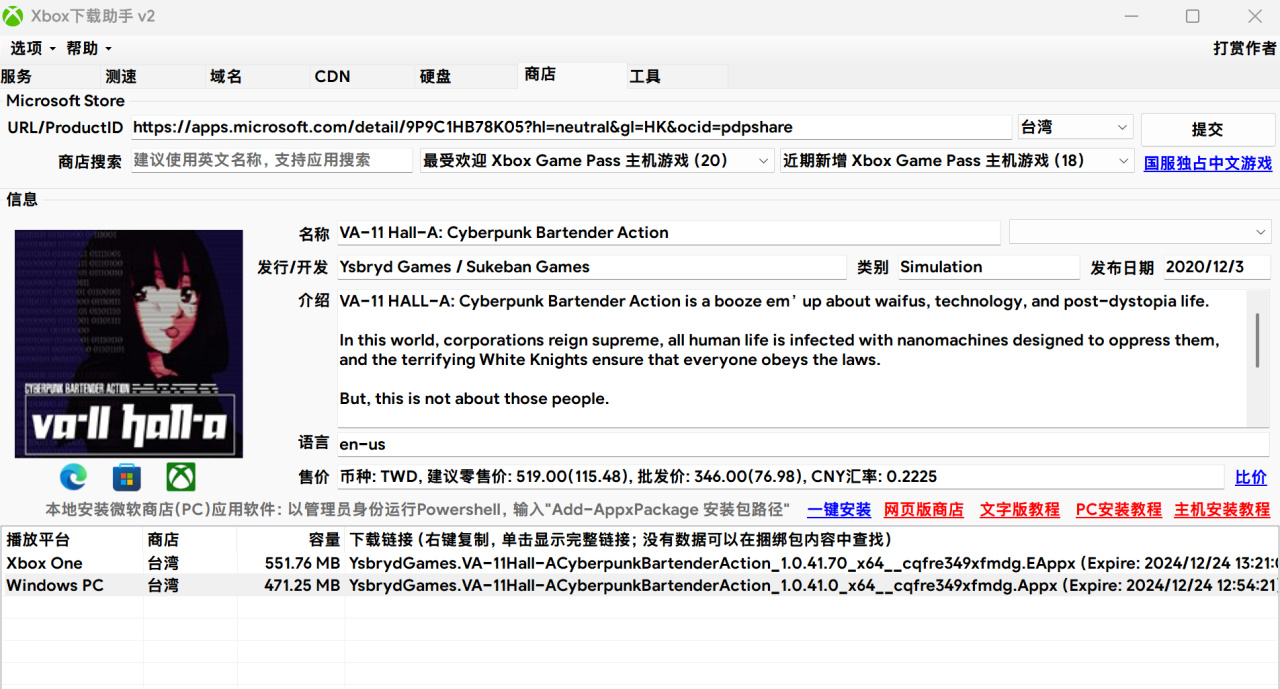Click 551.76 MB size cell
This screenshot has width=1280, height=689.
coord(302,563)
